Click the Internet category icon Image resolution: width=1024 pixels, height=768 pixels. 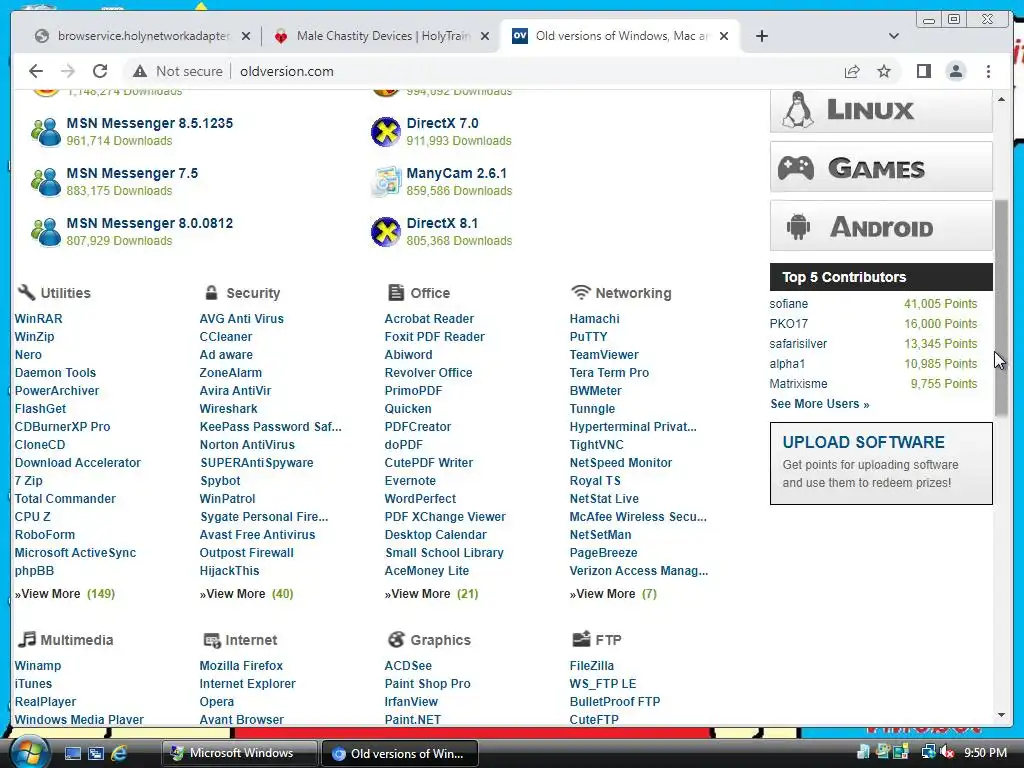click(x=212, y=640)
